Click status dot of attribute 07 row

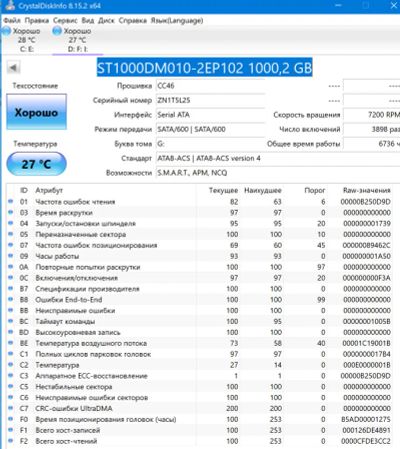pyautogui.click(x=10, y=245)
